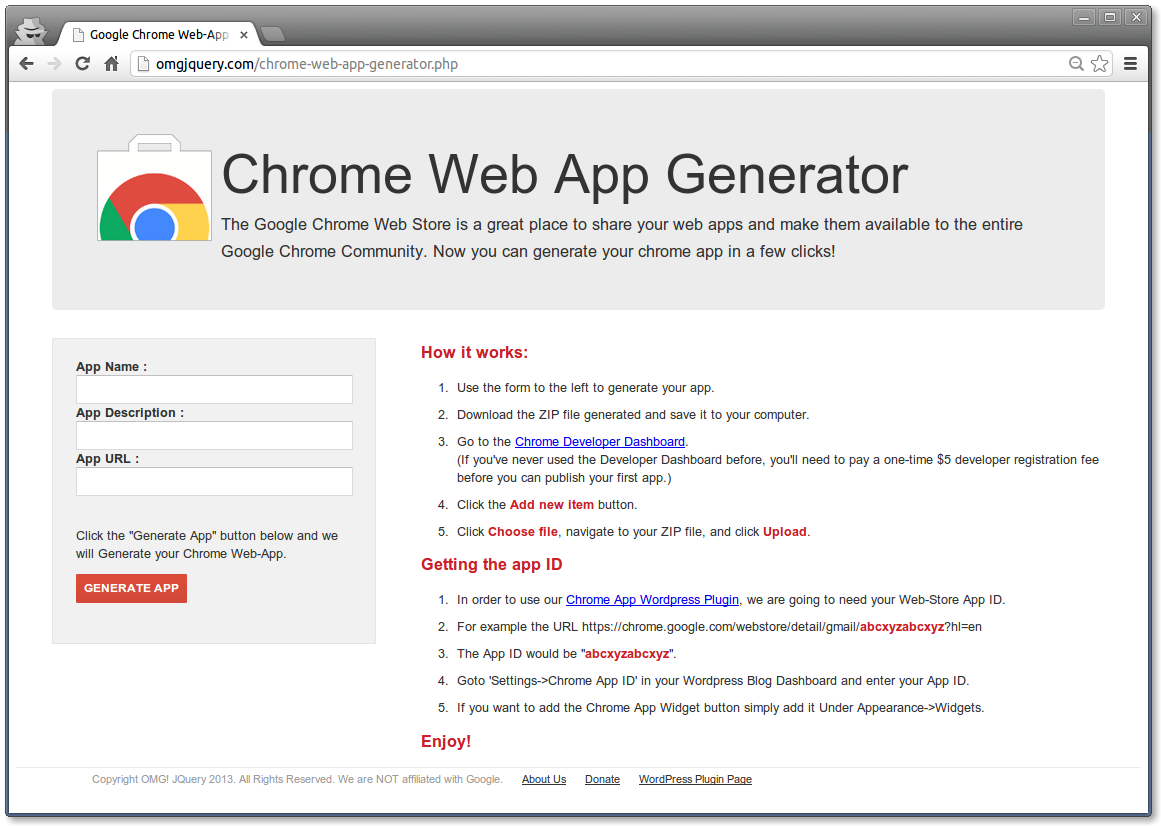Click the Chrome Web Store bag logo
Image resolution: width=1161 pixels, height=826 pixels.
(154, 187)
